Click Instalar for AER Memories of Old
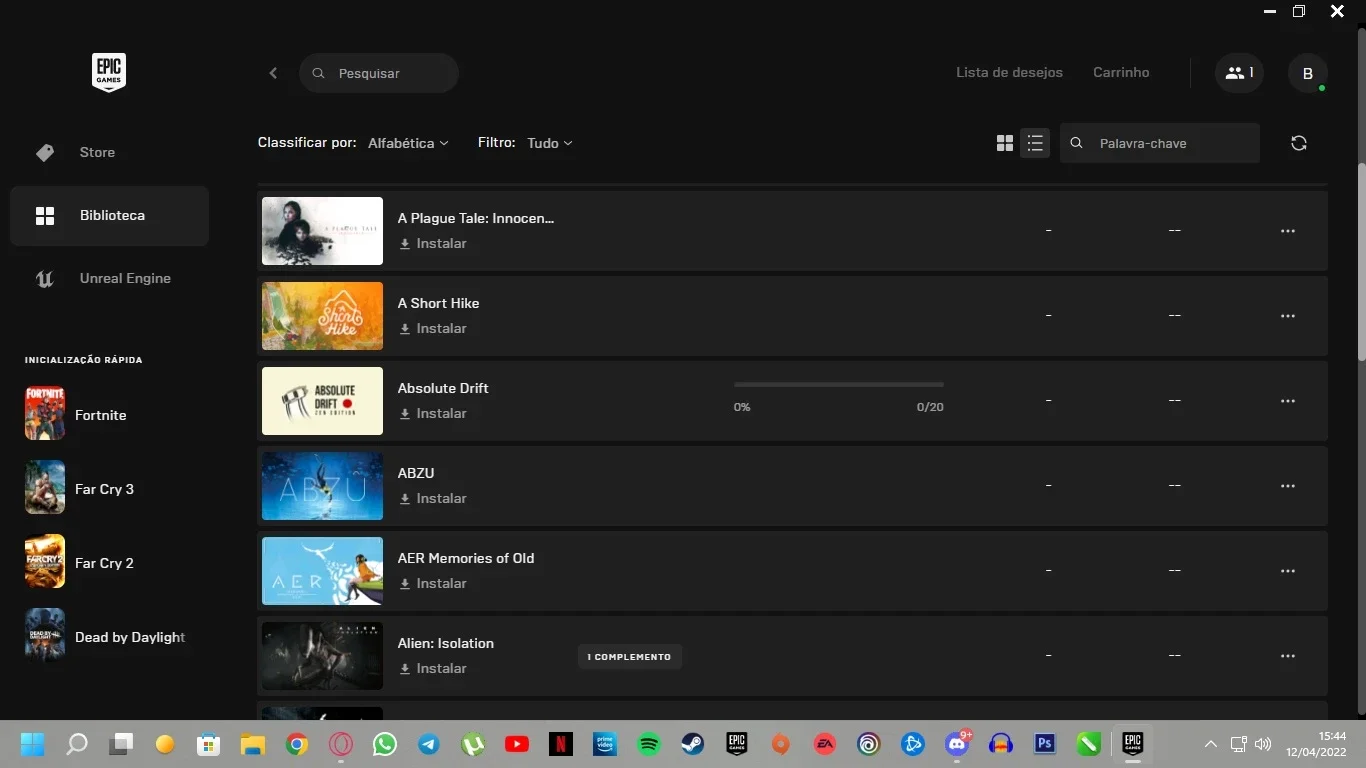The width and height of the screenshot is (1366, 768). [x=433, y=583]
